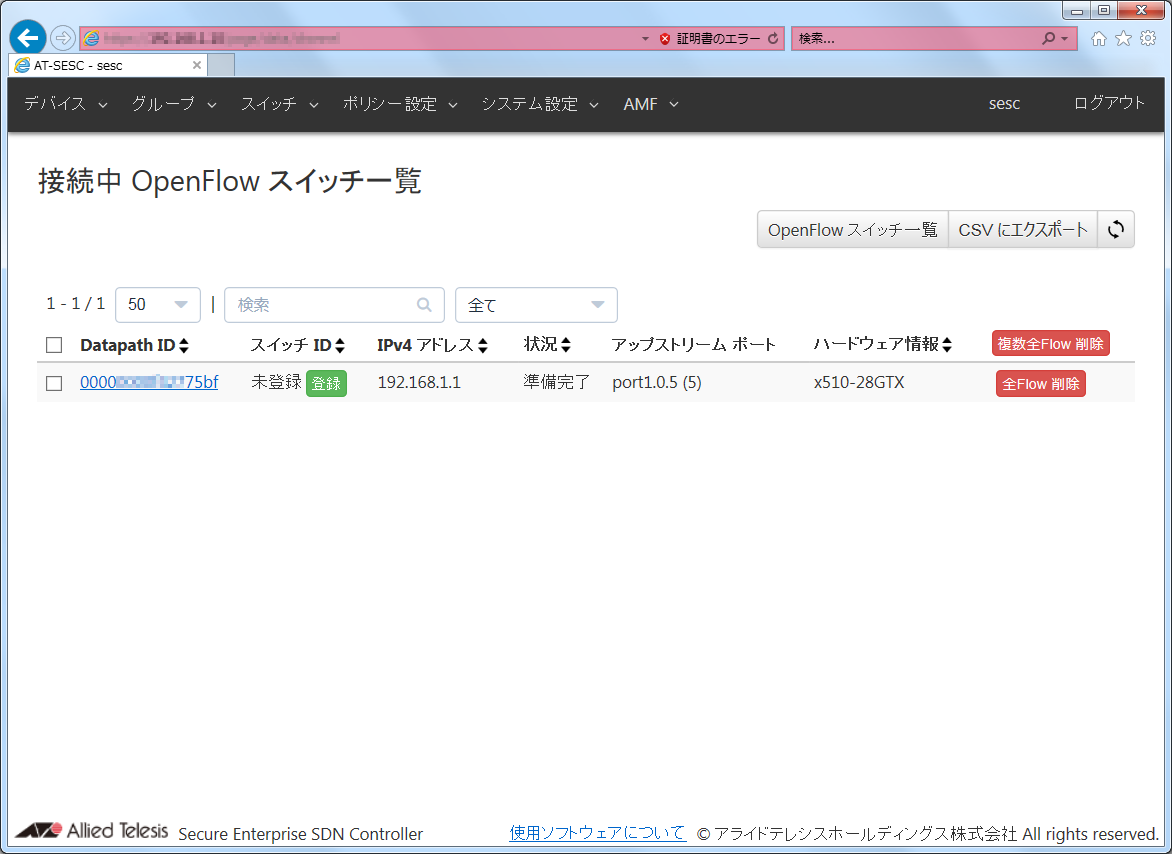
Task: Click 全Flow 削除 for the x510-28GTX row
Action: pyautogui.click(x=1040, y=384)
